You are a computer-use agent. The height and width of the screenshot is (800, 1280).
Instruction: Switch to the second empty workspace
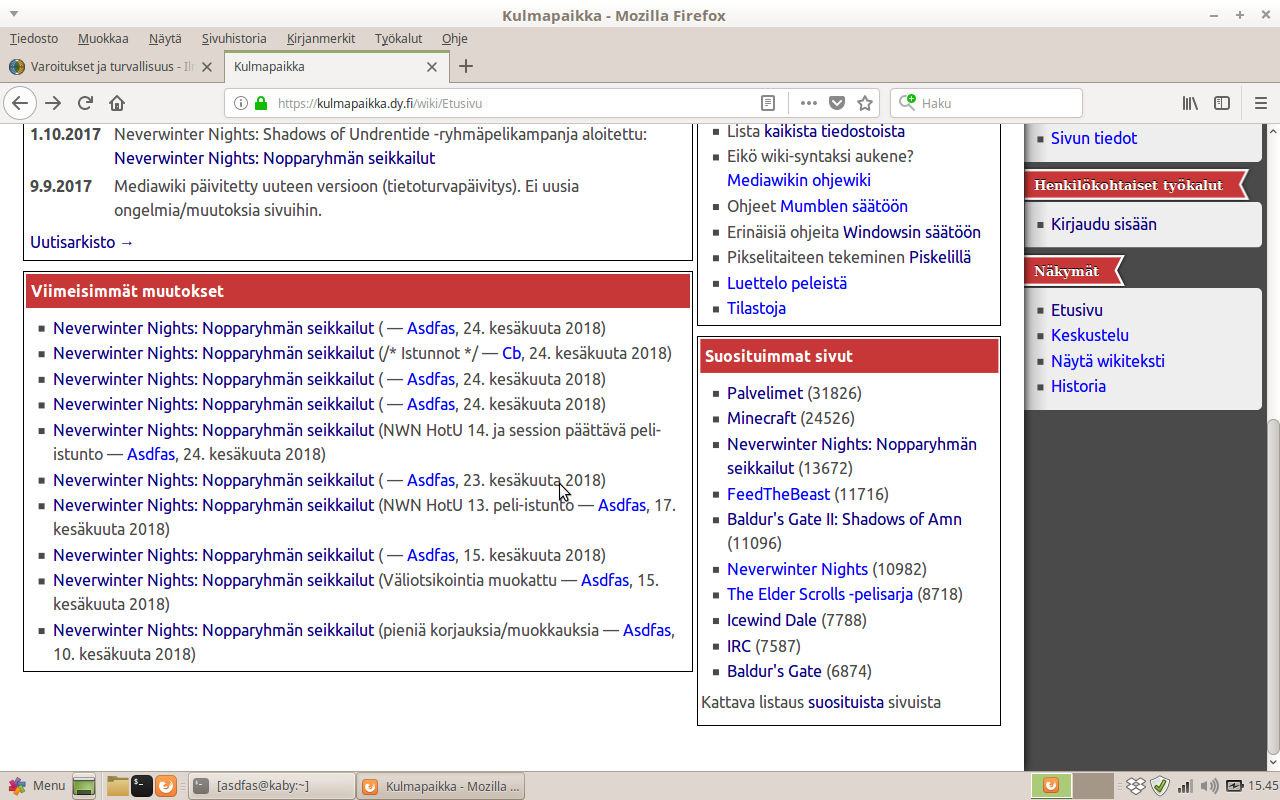[x=1094, y=786]
